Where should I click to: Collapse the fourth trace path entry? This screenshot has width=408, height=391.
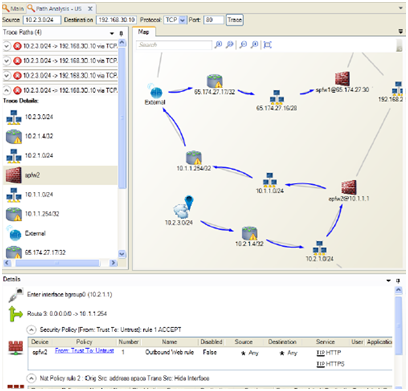(7, 90)
